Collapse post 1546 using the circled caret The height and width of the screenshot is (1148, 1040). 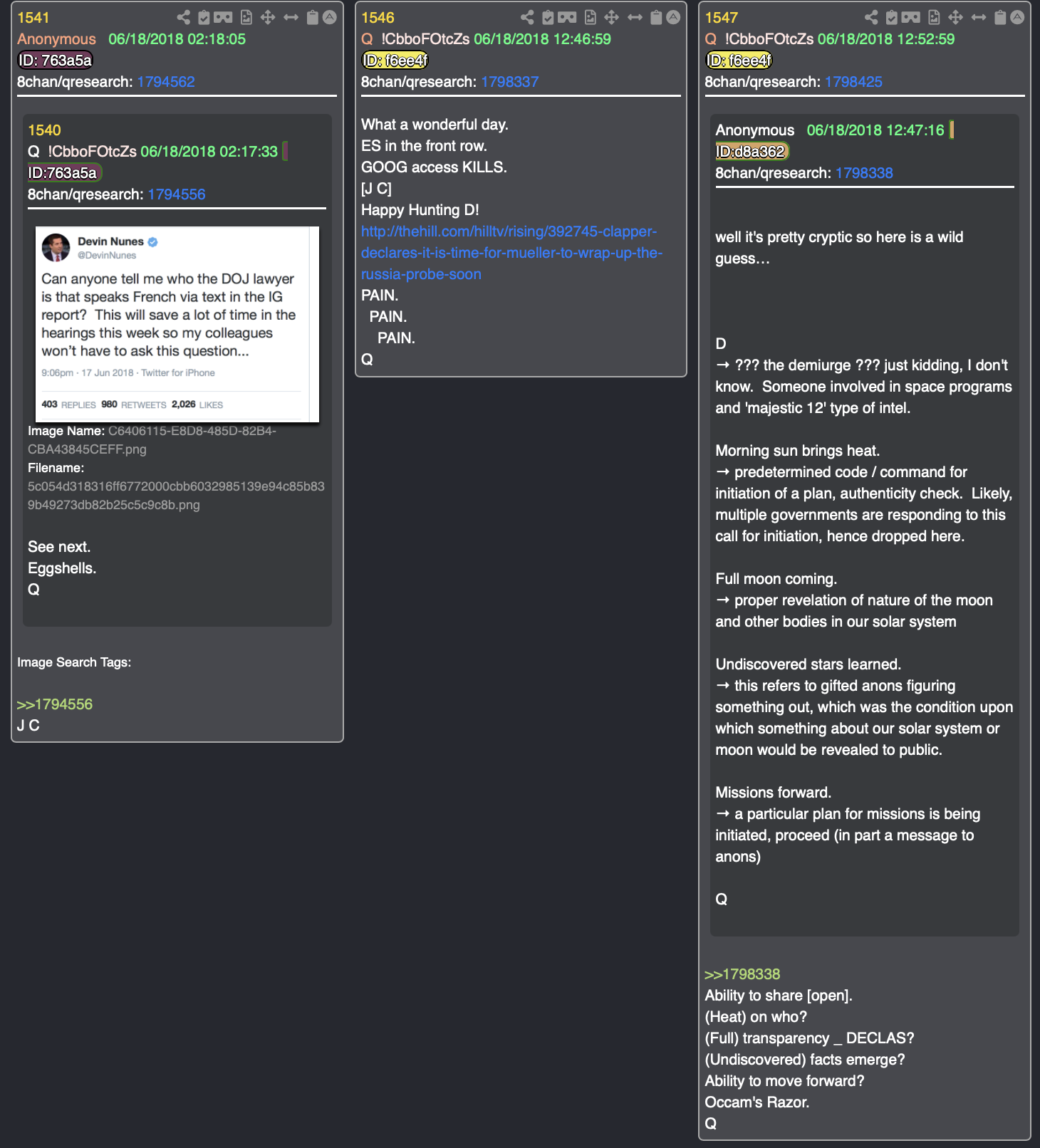click(x=673, y=17)
